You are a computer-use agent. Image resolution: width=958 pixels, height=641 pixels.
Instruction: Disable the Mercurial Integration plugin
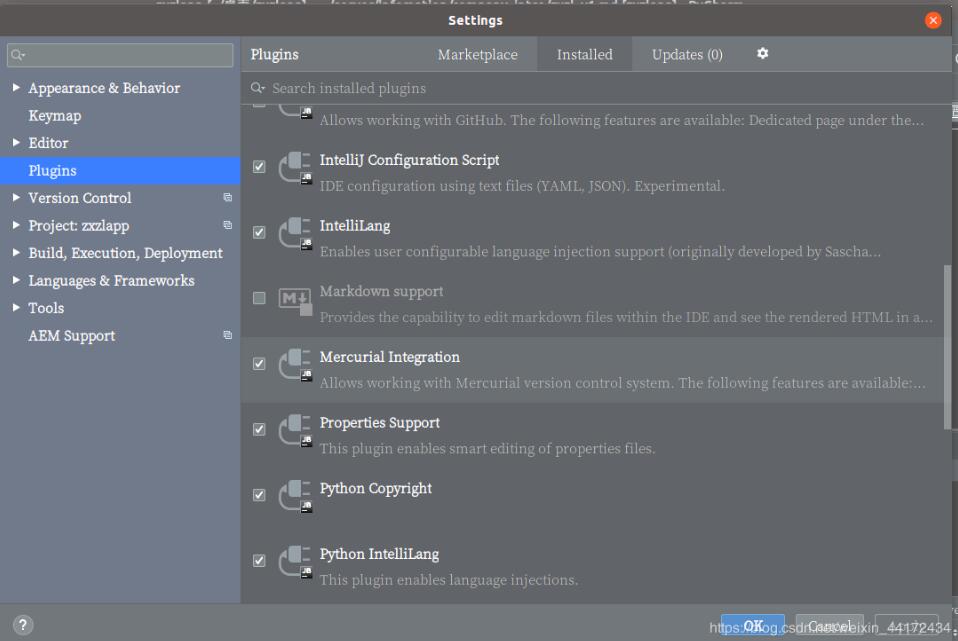pyautogui.click(x=259, y=364)
